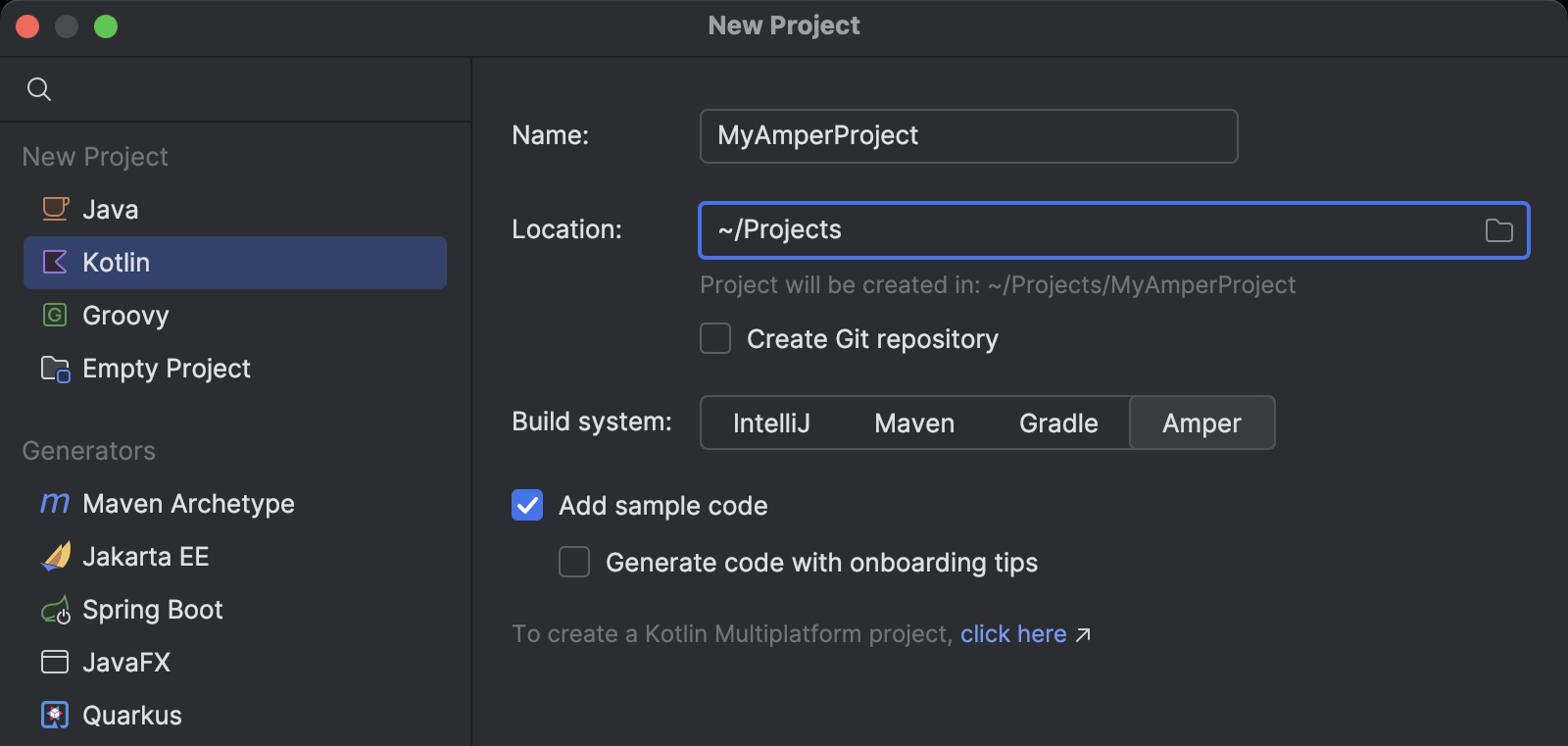Click the Quarkus logo icon
This screenshot has width=1568, height=746.
click(55, 715)
